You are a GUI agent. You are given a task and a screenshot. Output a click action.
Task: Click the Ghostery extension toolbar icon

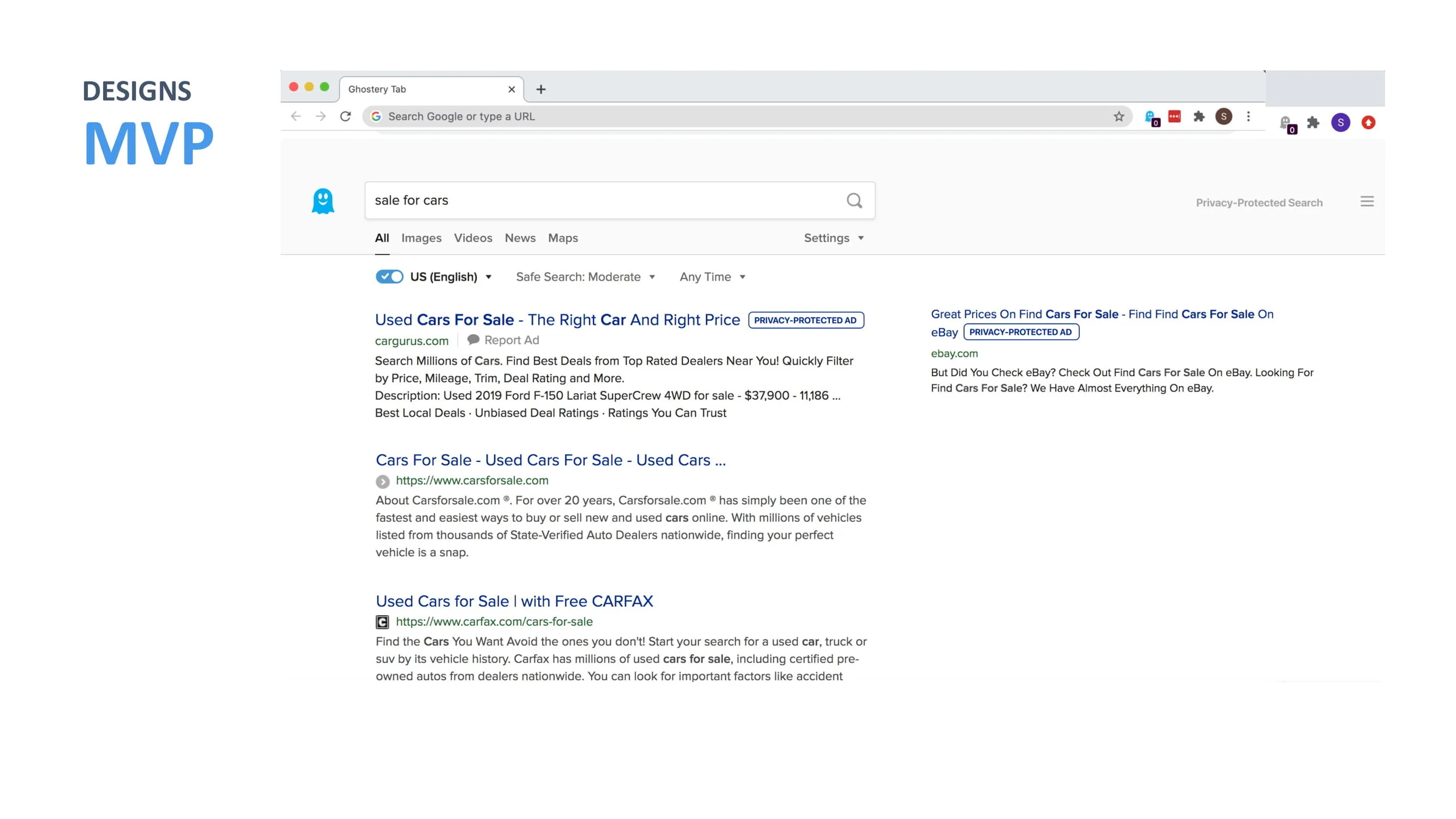pyautogui.click(x=1151, y=118)
